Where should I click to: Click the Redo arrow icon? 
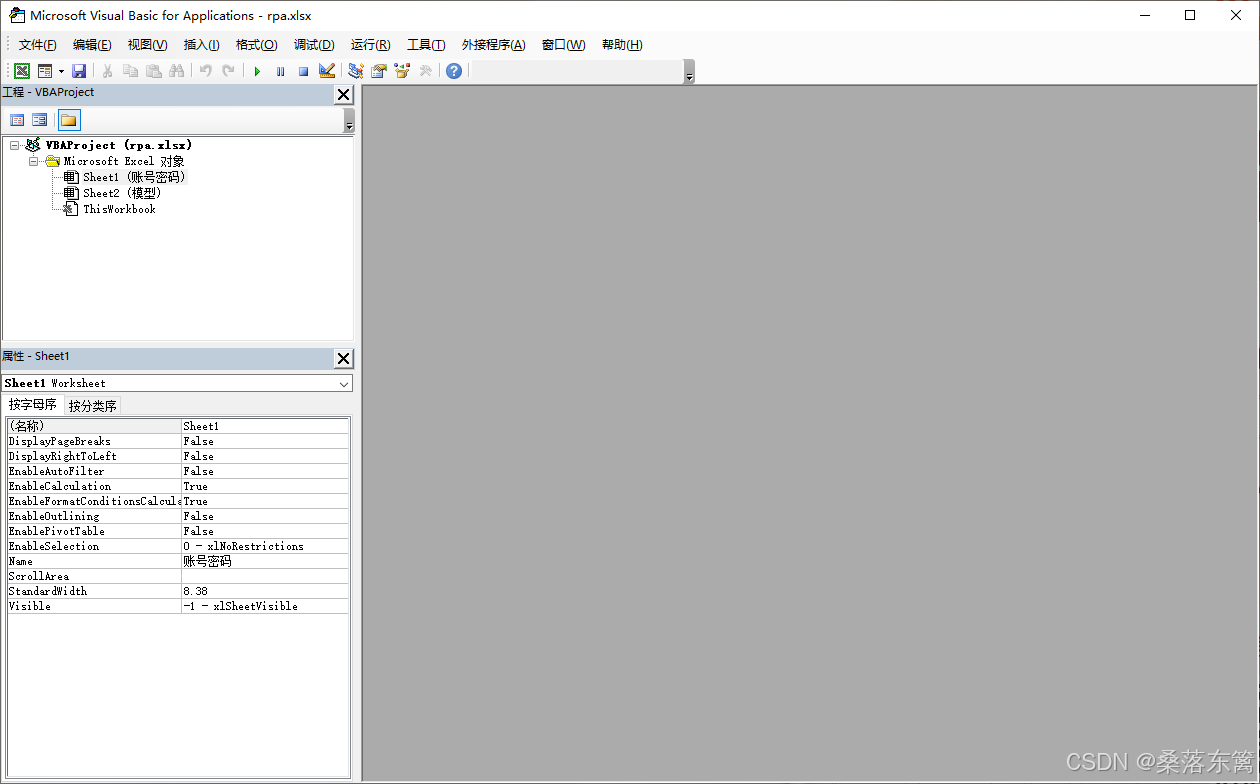pos(228,71)
